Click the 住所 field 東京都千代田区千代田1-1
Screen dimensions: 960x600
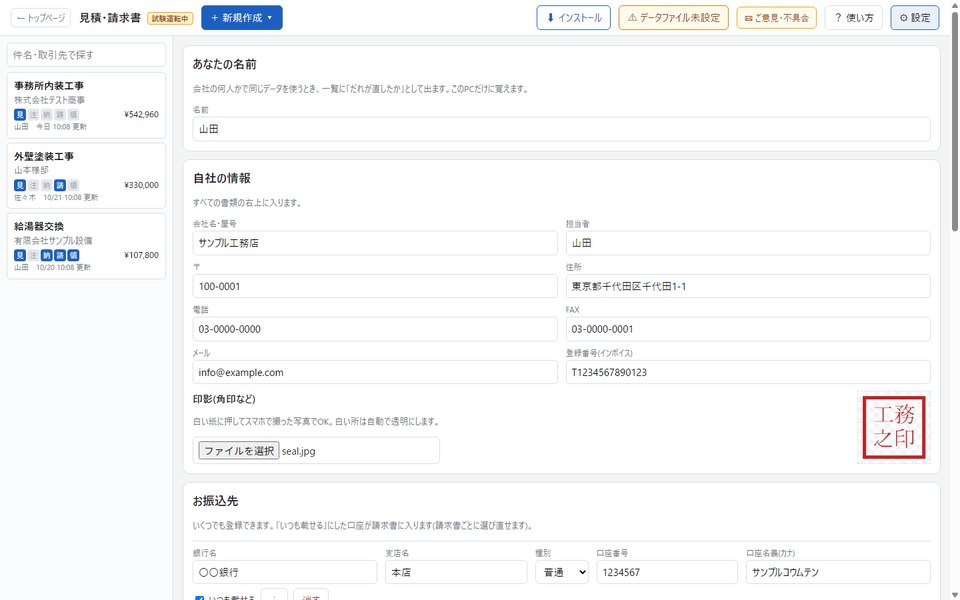(748, 286)
